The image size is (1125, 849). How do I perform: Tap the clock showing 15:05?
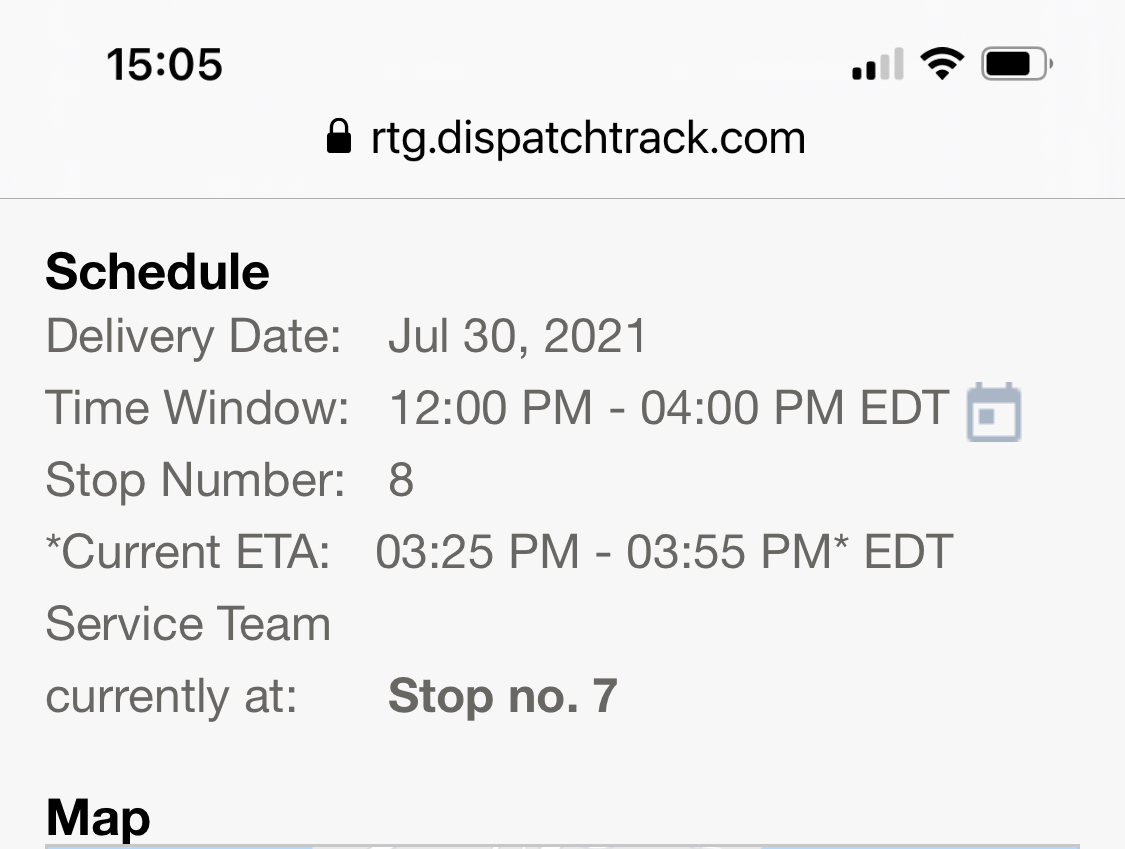(x=165, y=63)
